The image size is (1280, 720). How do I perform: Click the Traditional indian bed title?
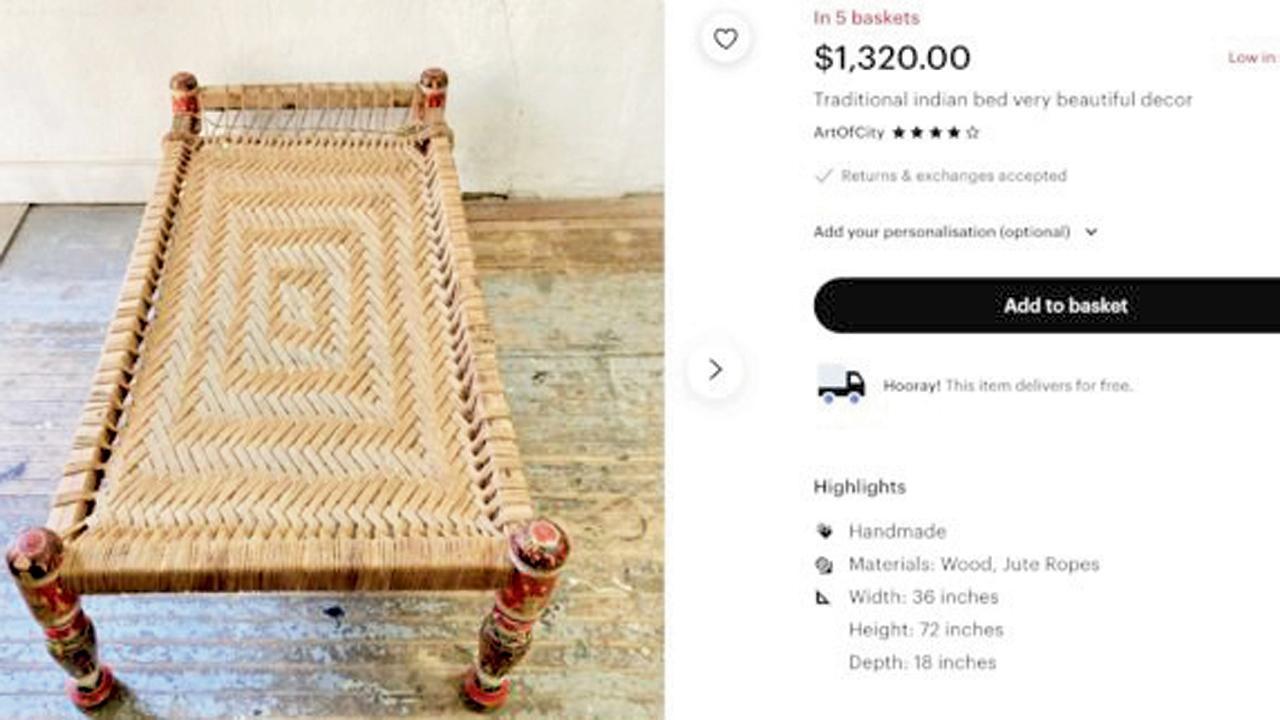1002,100
